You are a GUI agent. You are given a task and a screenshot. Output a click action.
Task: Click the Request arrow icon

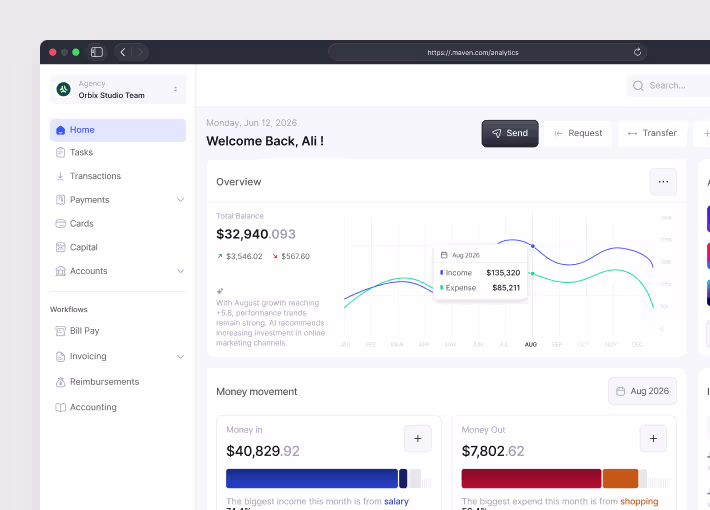[x=558, y=133]
